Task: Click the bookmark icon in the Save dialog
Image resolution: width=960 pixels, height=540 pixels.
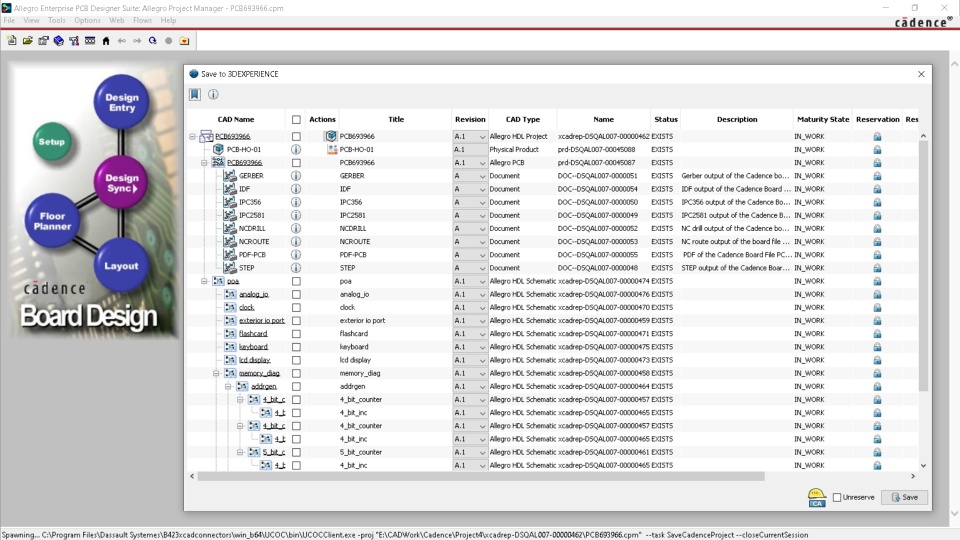Action: [195, 94]
